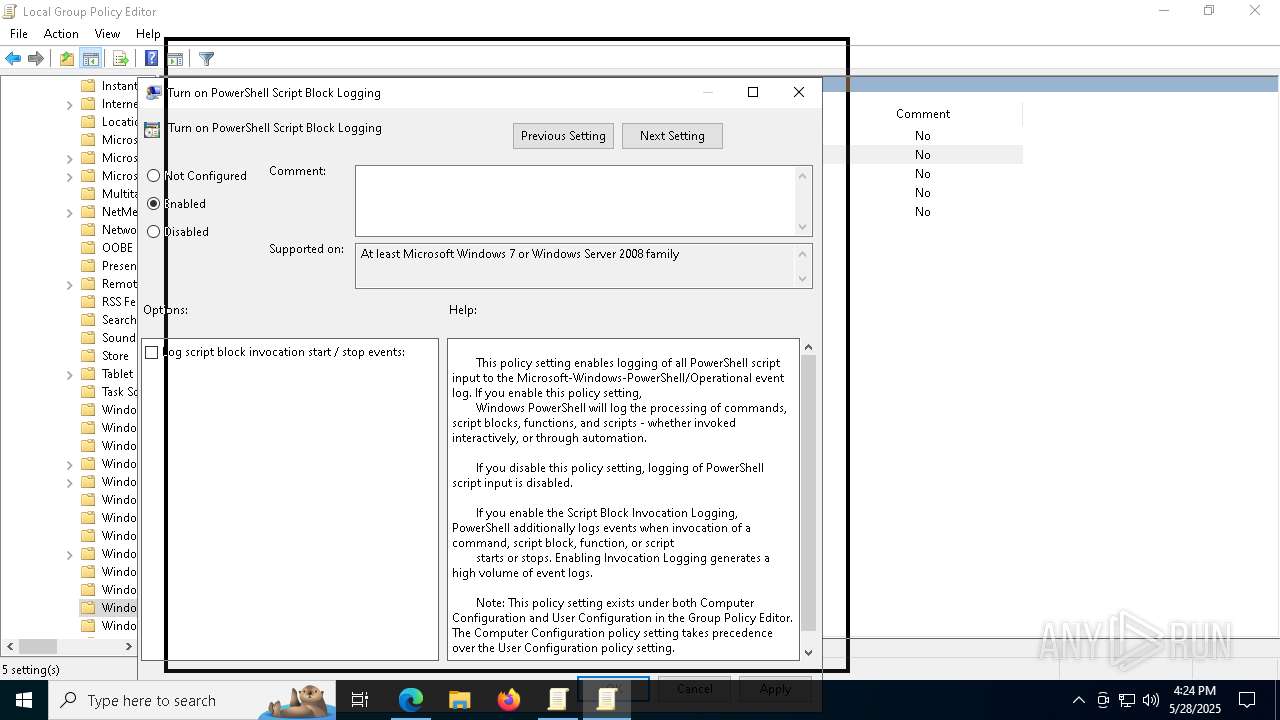Open the File menu
Screen dimensions: 1280x720
18,34
